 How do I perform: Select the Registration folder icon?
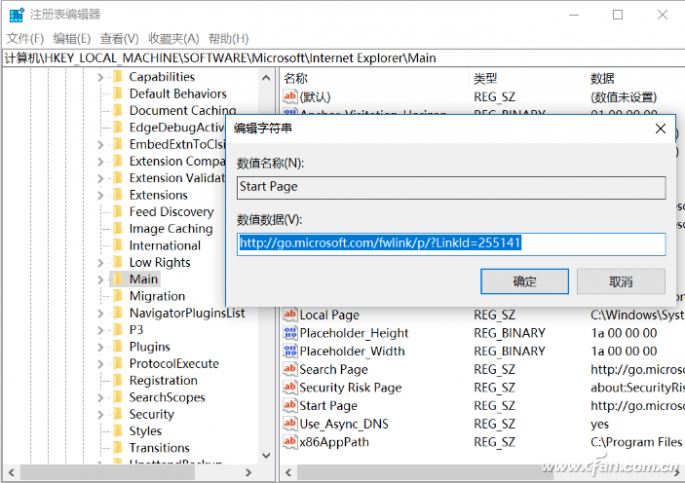coord(118,380)
